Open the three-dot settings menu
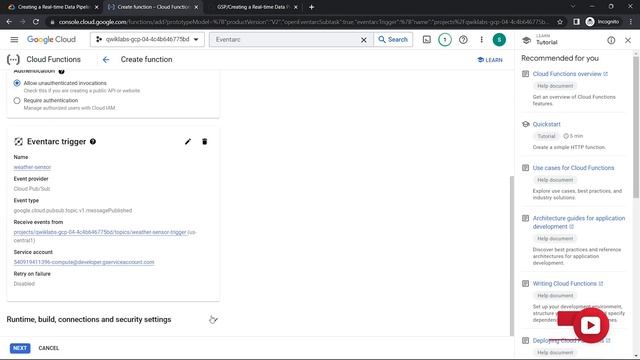 point(482,40)
